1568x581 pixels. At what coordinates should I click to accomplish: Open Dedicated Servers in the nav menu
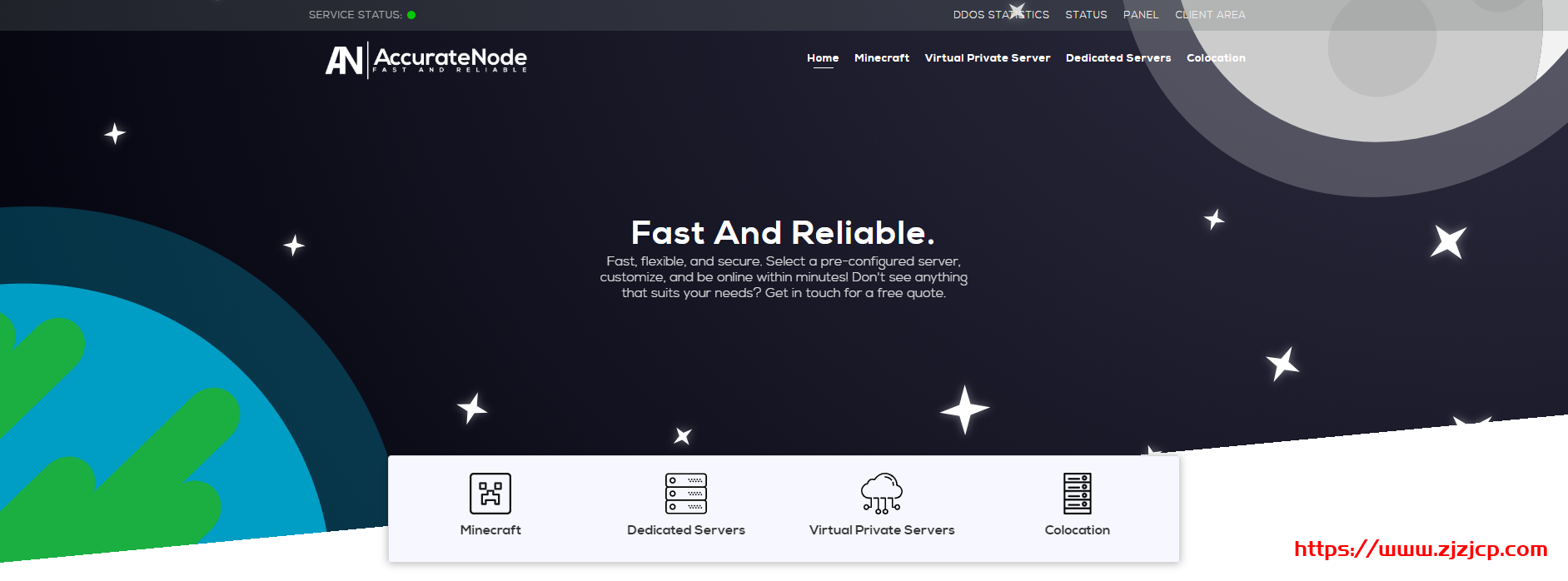coord(1118,58)
